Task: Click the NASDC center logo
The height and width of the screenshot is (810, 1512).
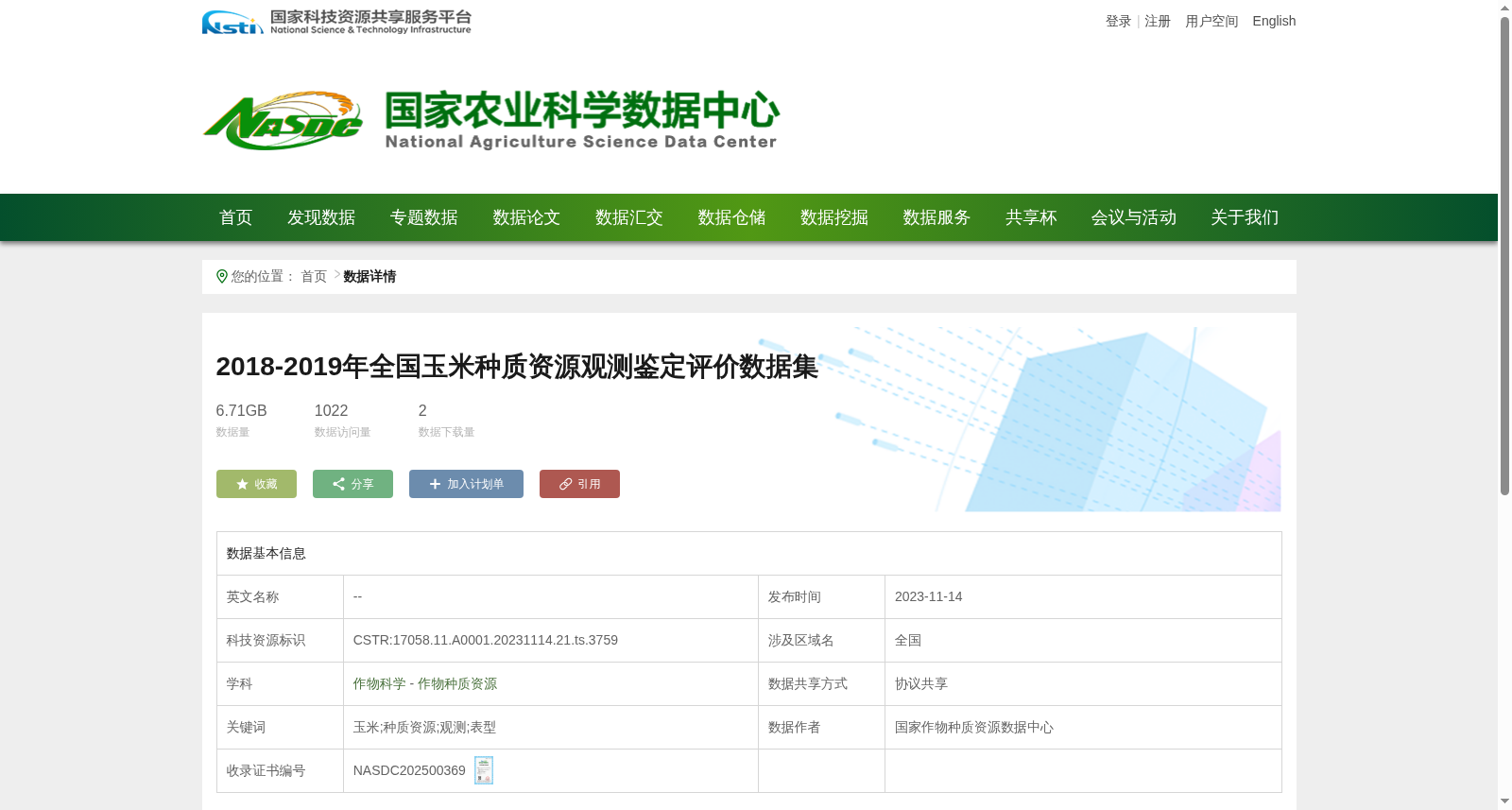Action: (490, 120)
